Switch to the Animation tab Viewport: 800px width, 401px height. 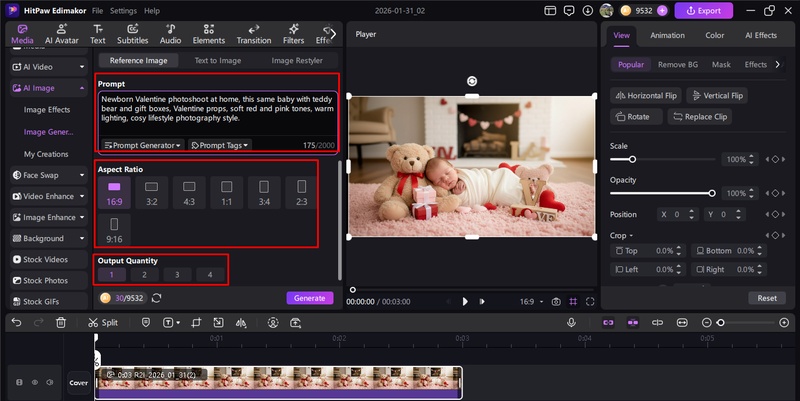[667, 35]
